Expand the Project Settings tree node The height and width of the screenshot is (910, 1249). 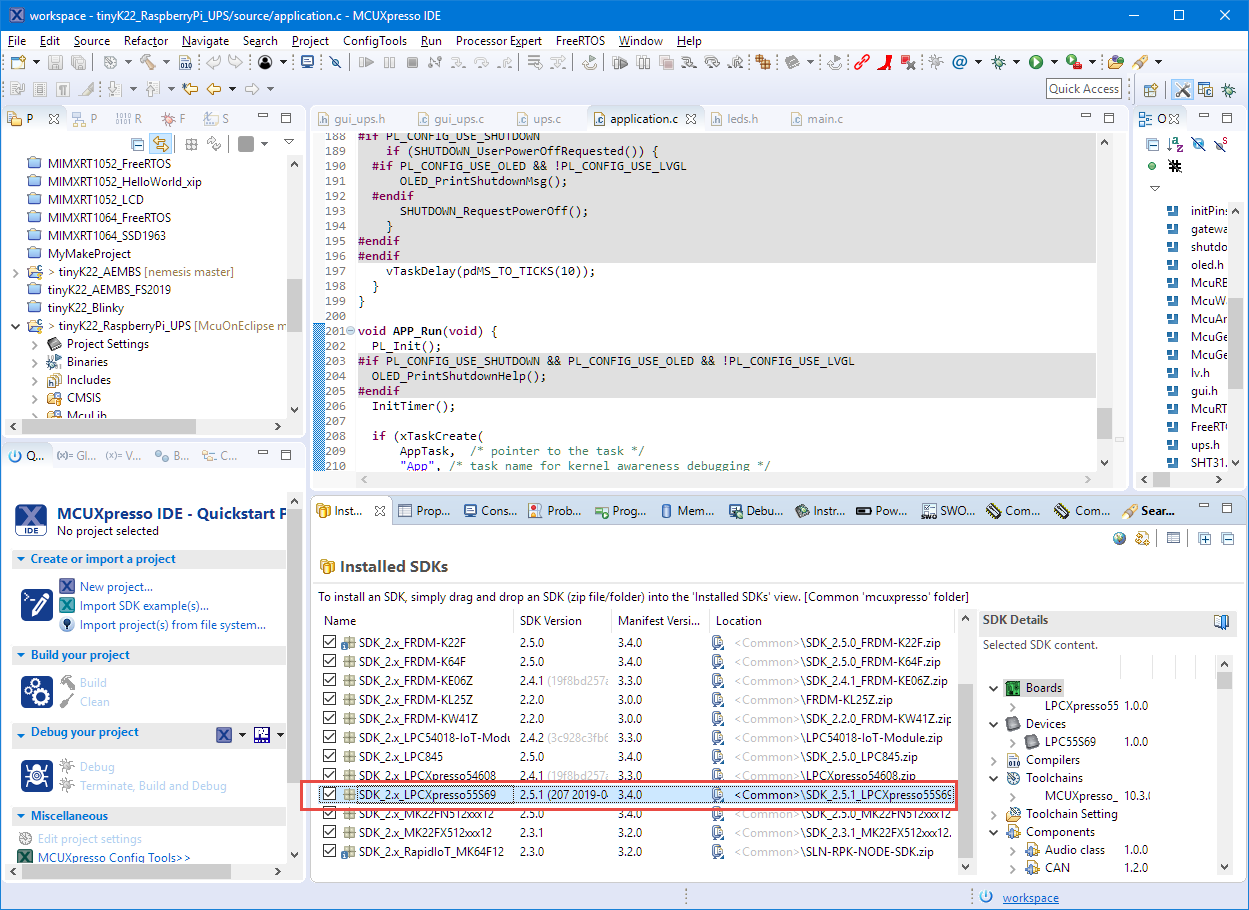pos(36,344)
